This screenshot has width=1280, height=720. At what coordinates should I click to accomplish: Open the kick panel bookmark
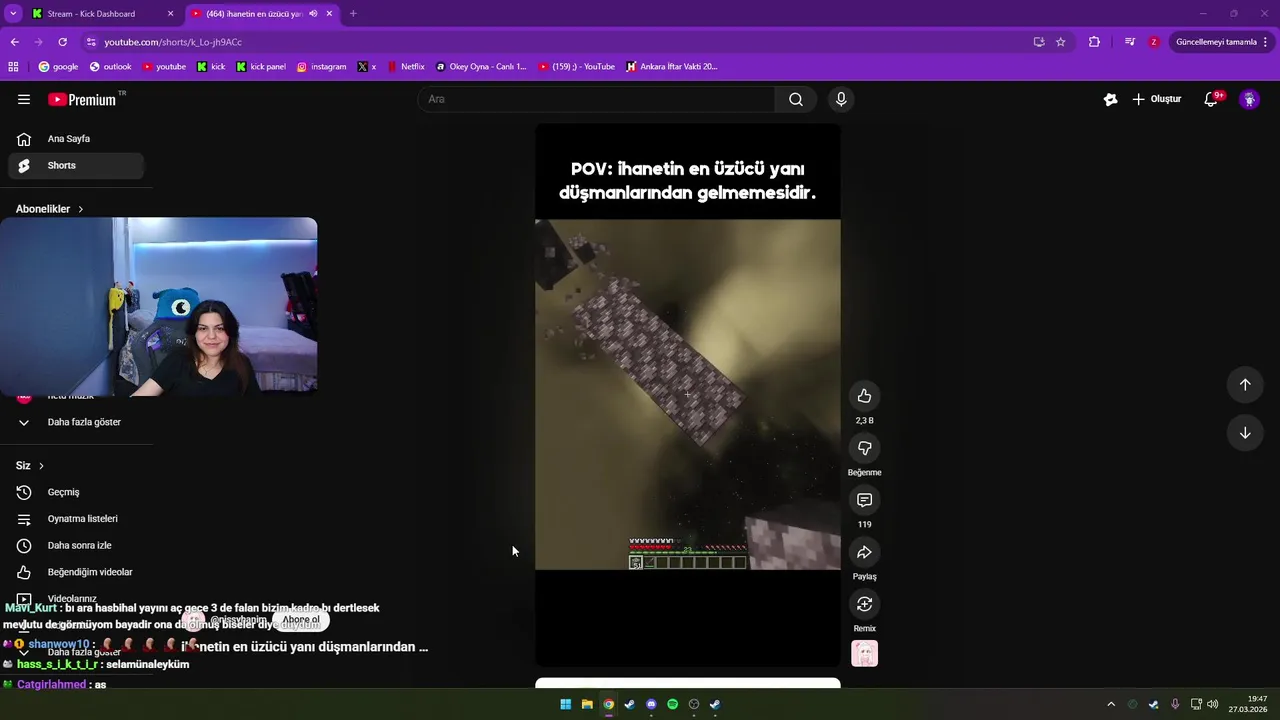tap(261, 67)
